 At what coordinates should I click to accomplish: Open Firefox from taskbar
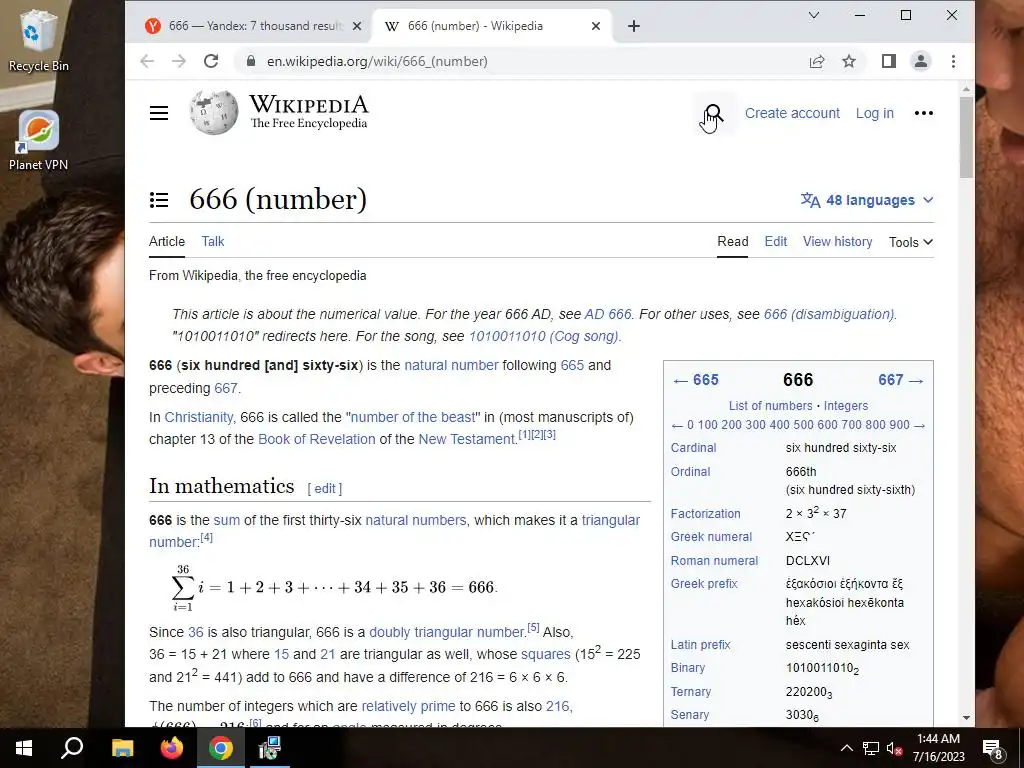click(x=172, y=748)
